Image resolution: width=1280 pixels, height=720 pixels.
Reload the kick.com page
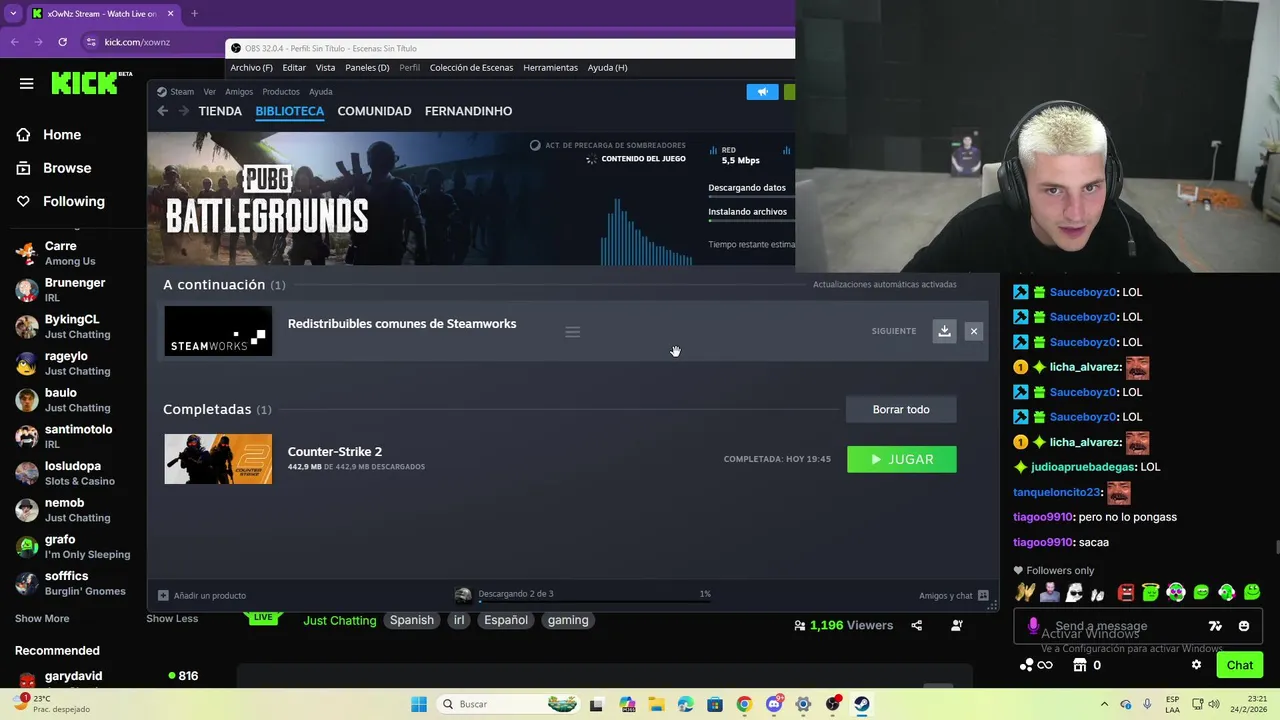pos(62,42)
